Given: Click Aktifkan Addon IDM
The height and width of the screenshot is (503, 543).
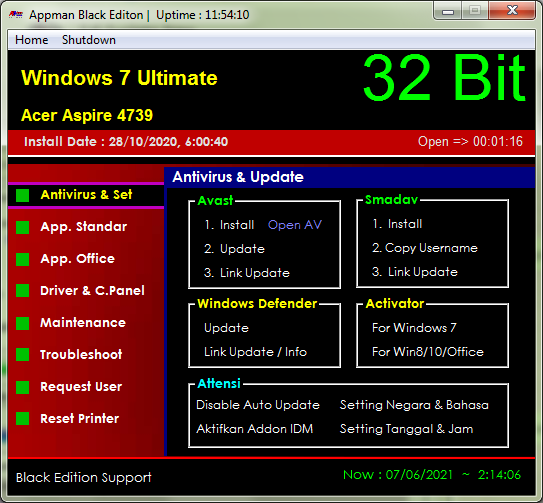Looking at the screenshot, I should click(255, 429).
